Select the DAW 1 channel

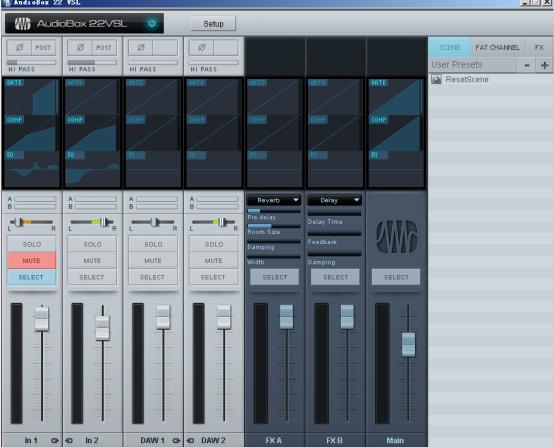tap(153, 277)
